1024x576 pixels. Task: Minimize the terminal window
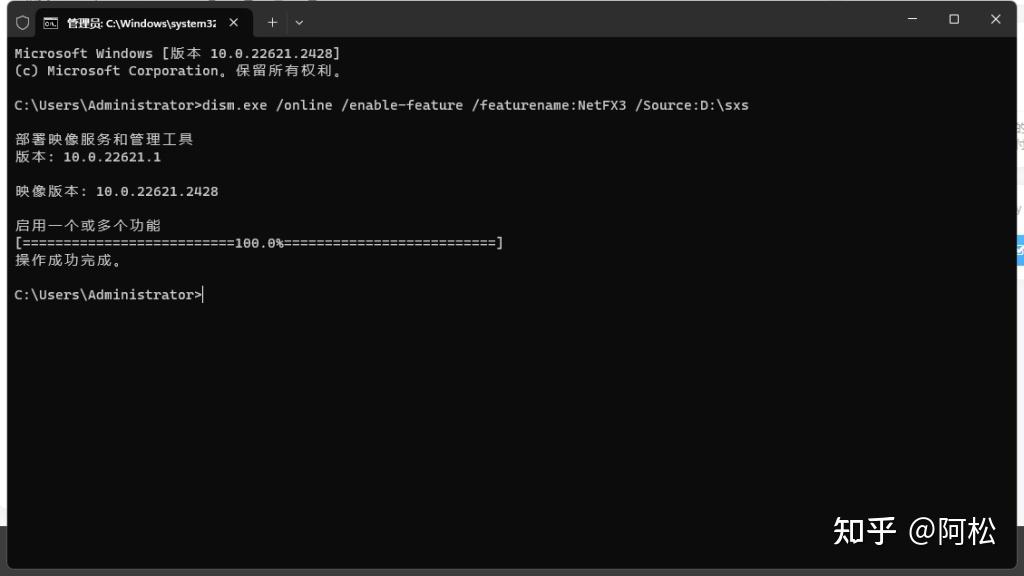tap(912, 19)
